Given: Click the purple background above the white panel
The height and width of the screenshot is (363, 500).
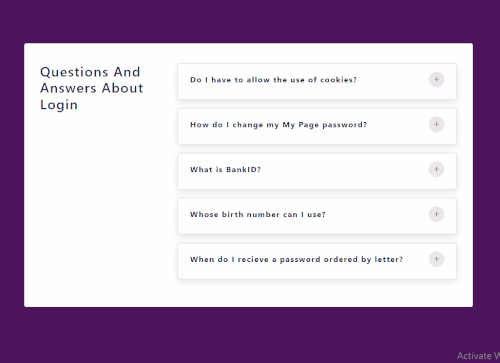Looking at the screenshot, I should 250,21.
